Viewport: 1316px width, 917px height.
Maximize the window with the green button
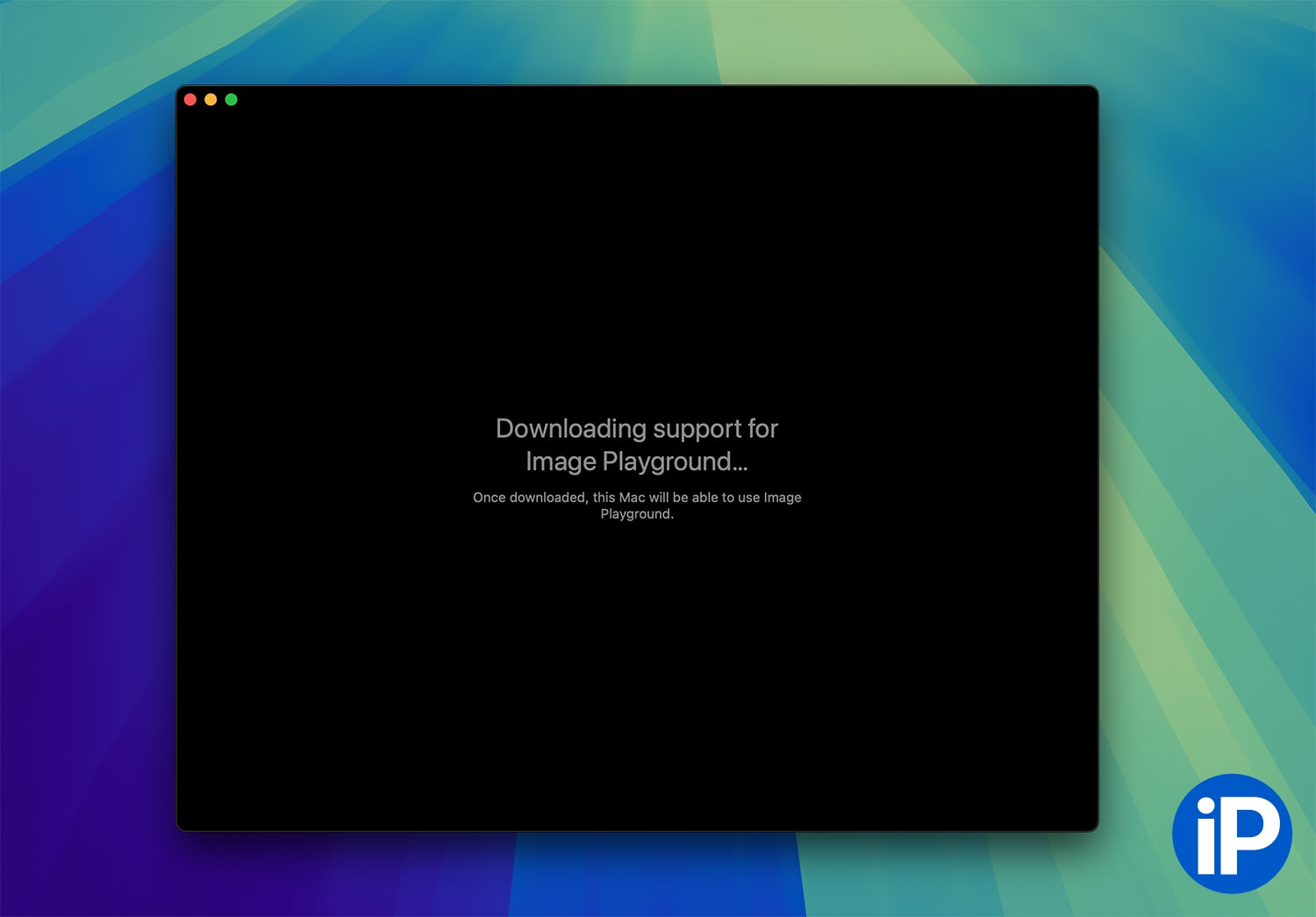232,100
